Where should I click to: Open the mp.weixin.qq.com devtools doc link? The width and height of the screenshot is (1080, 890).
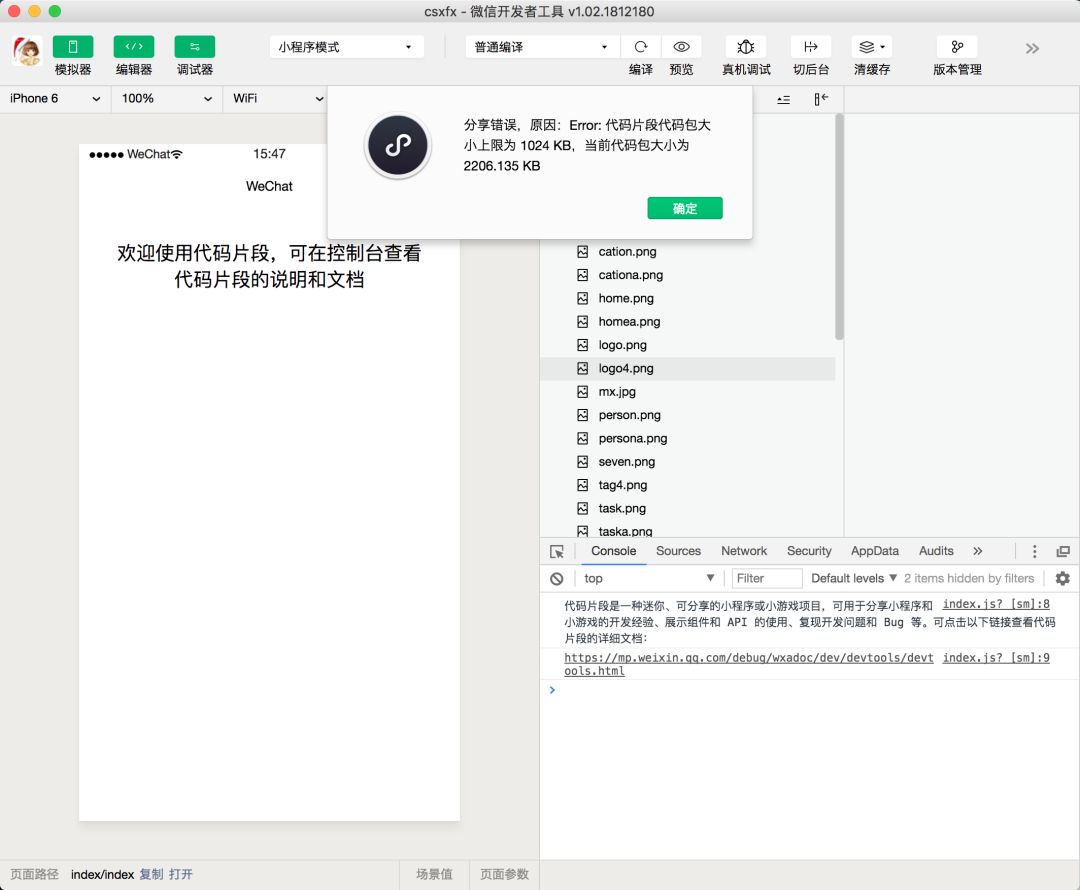749,664
